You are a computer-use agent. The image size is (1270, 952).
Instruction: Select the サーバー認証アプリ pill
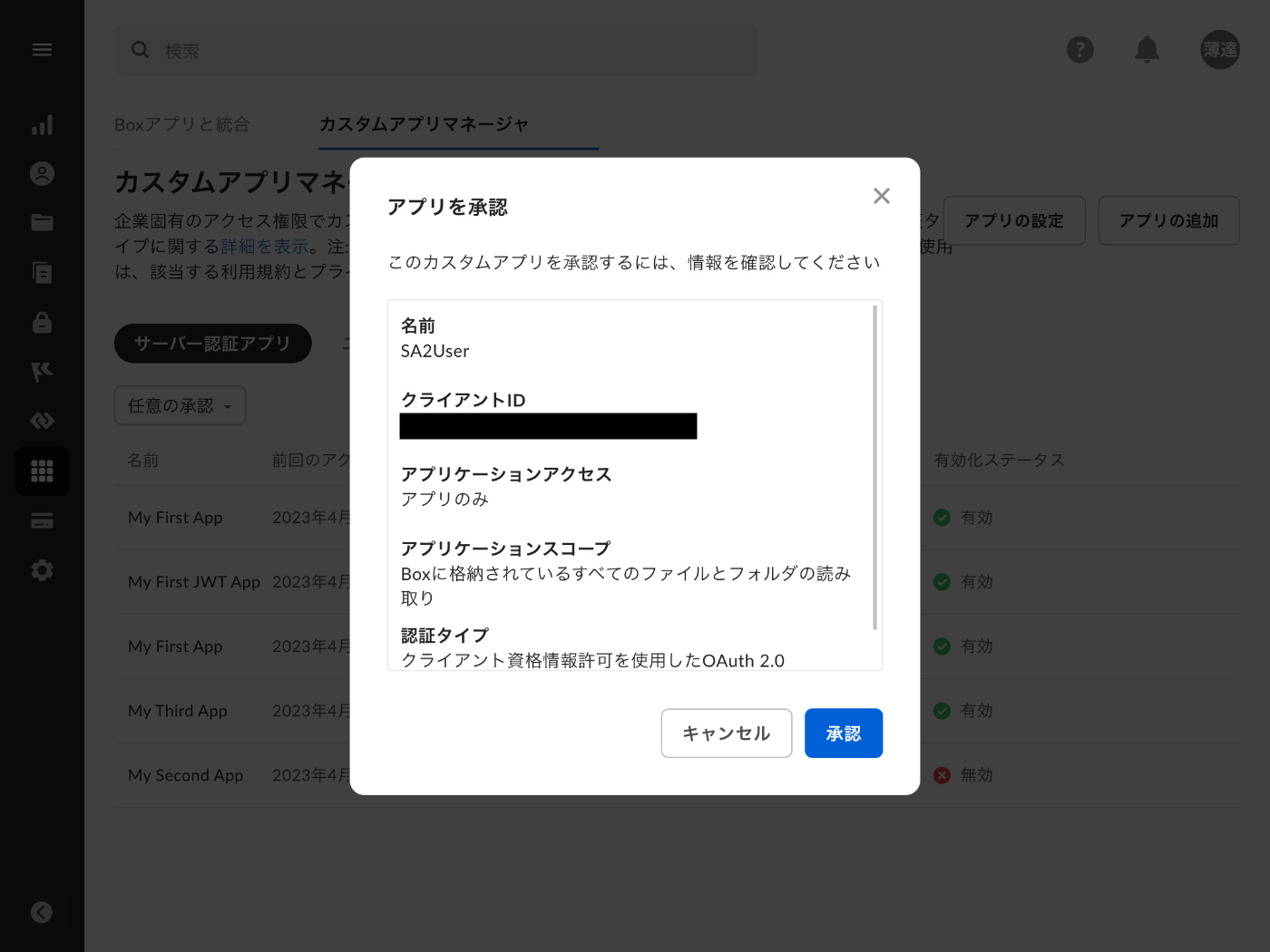pyautogui.click(x=212, y=344)
